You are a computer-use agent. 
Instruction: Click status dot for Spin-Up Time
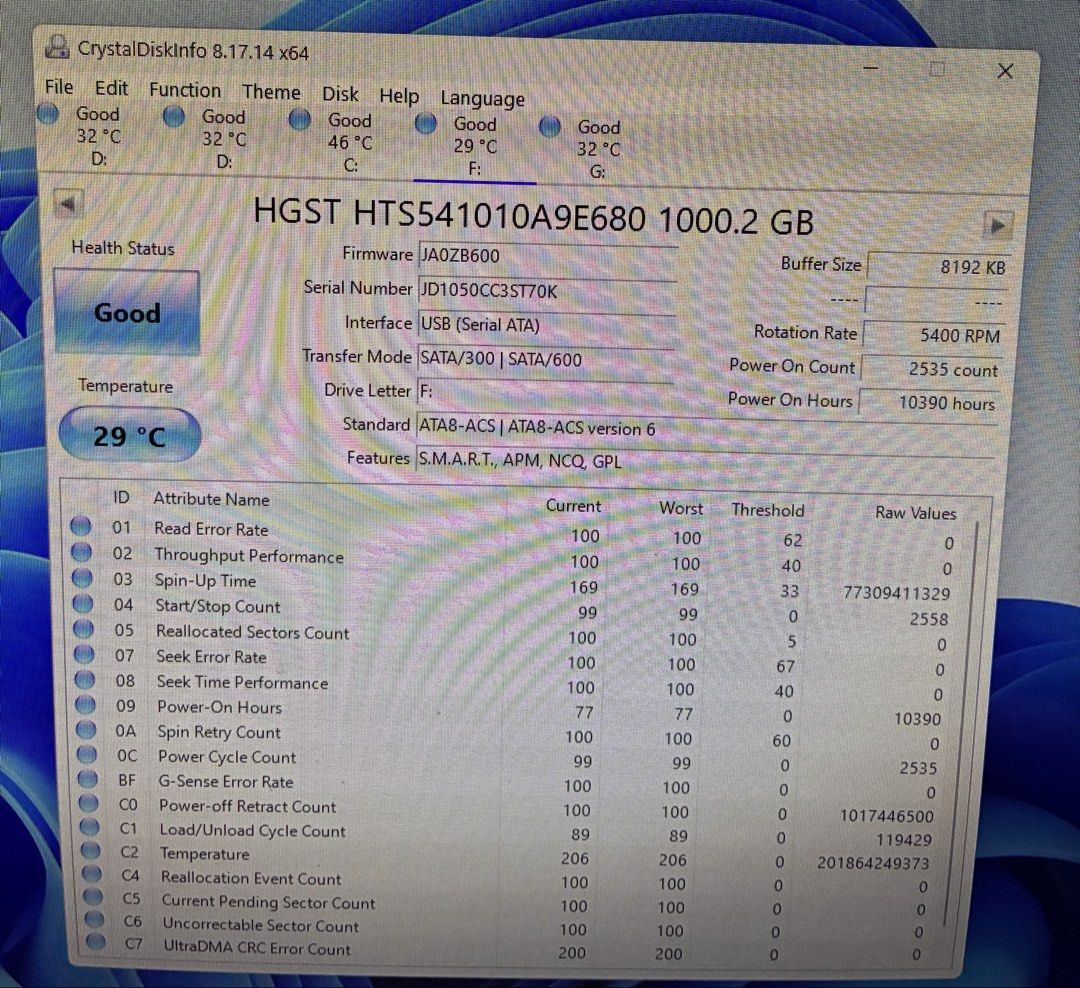point(82,577)
